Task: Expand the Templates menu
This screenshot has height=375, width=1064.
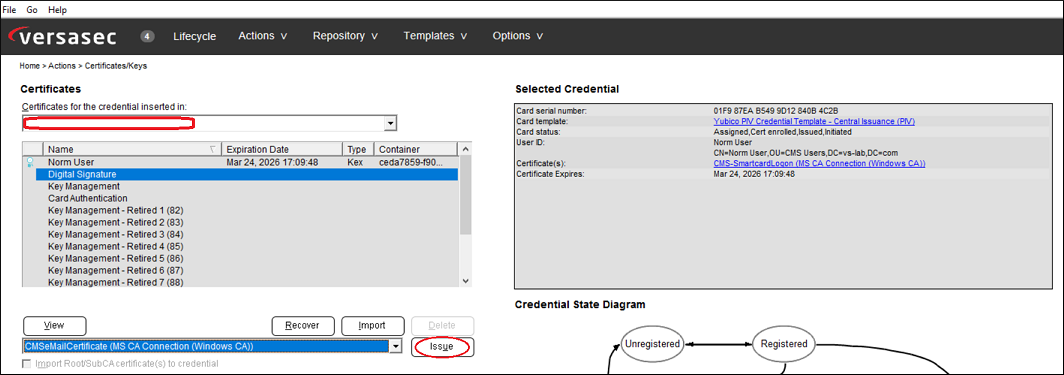Action: (x=435, y=36)
